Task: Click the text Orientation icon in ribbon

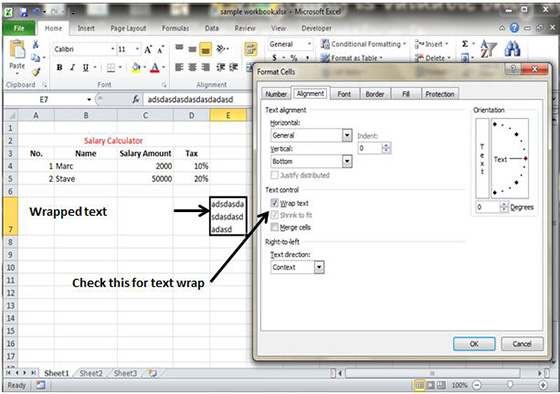Action: point(221,49)
